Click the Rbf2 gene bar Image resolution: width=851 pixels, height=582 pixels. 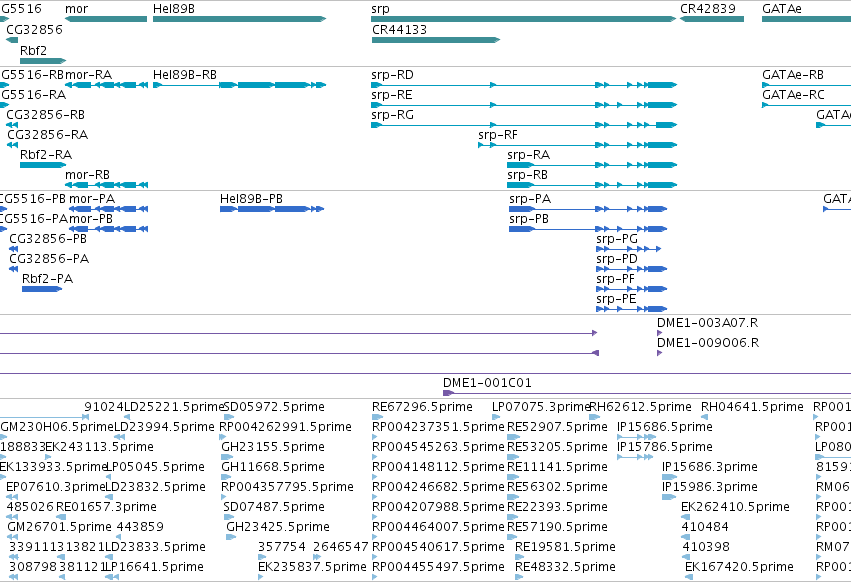coord(43,61)
